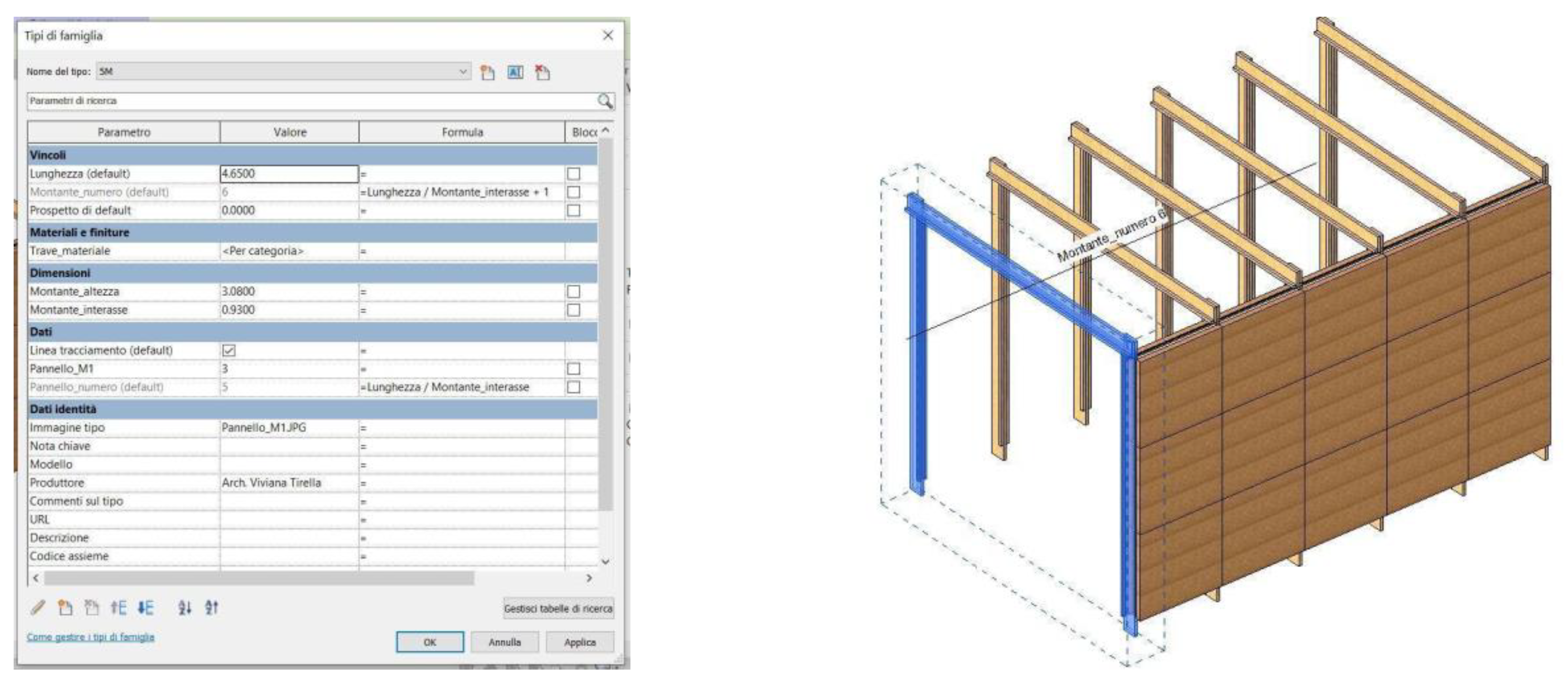
Task: Open the Nome del tipo dropdown
Action: (x=463, y=72)
